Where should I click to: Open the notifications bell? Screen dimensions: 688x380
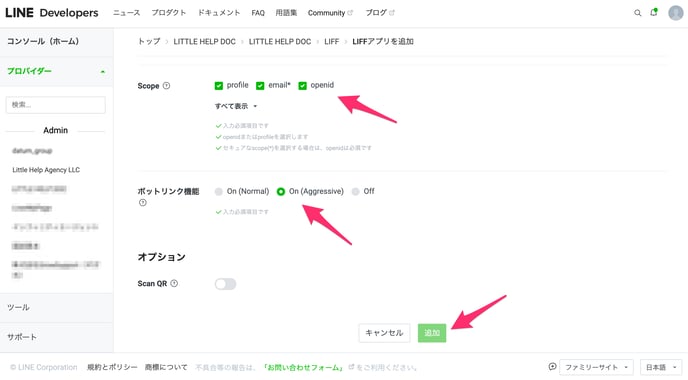tap(654, 12)
